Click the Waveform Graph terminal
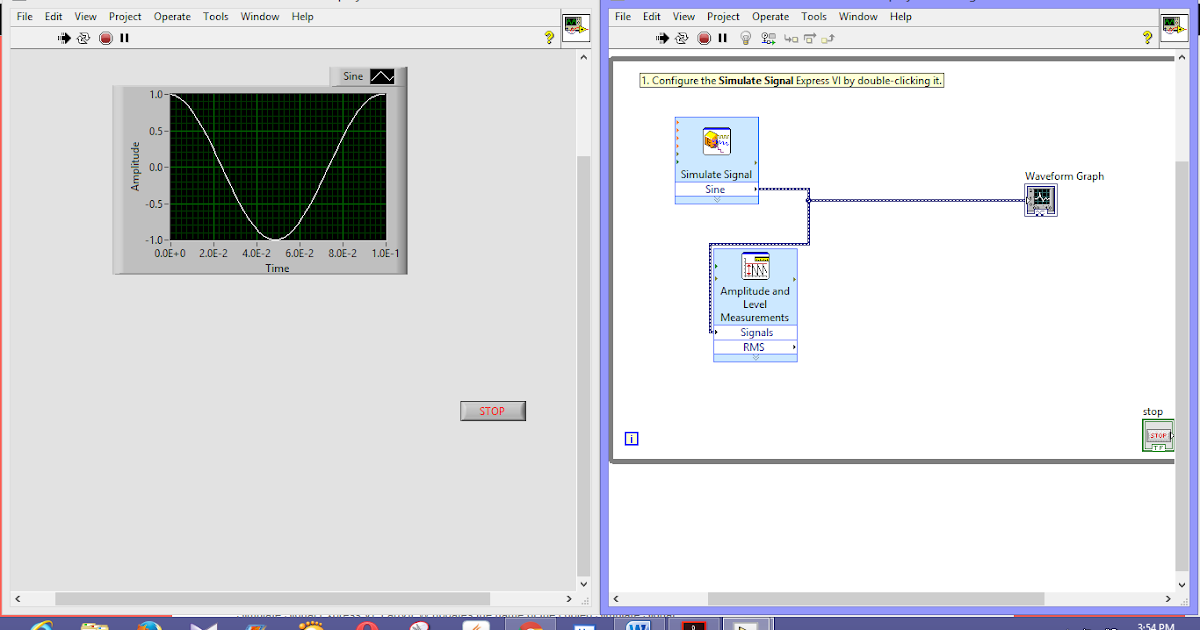 pyautogui.click(x=1041, y=199)
